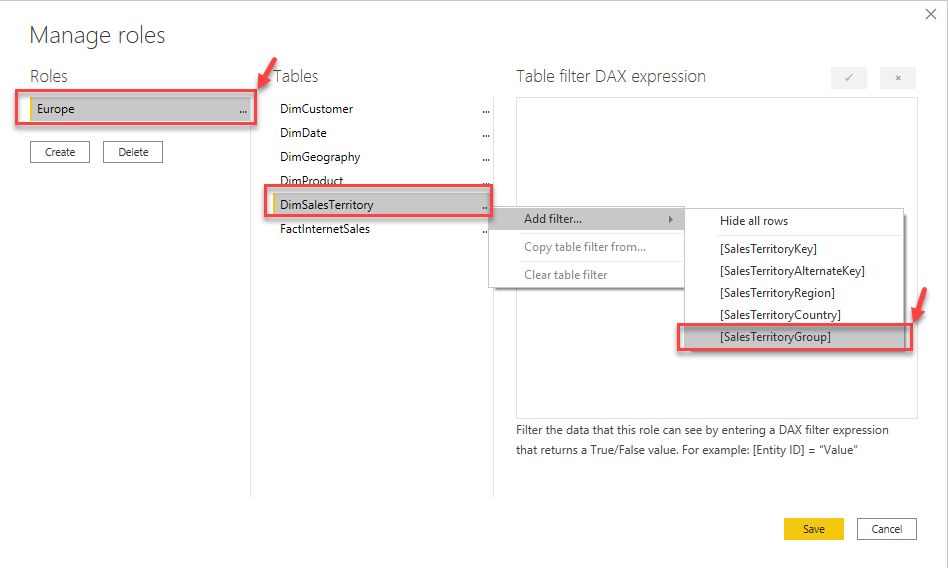Open ellipsis menu for DimGeography table
This screenshot has width=948, height=568.
[485, 159]
